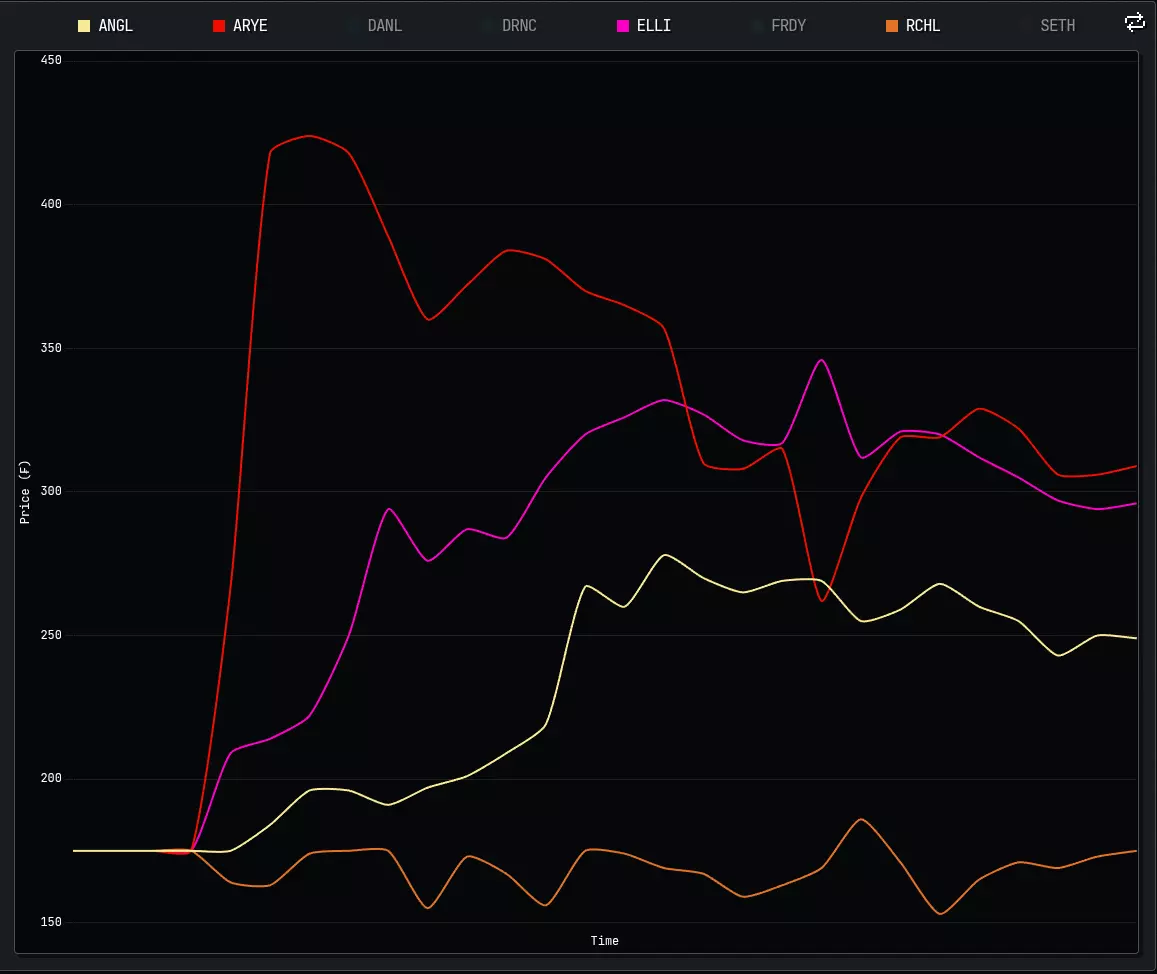Click the 450 y-axis label
Viewport: 1157px width, 974px height.
[51, 60]
